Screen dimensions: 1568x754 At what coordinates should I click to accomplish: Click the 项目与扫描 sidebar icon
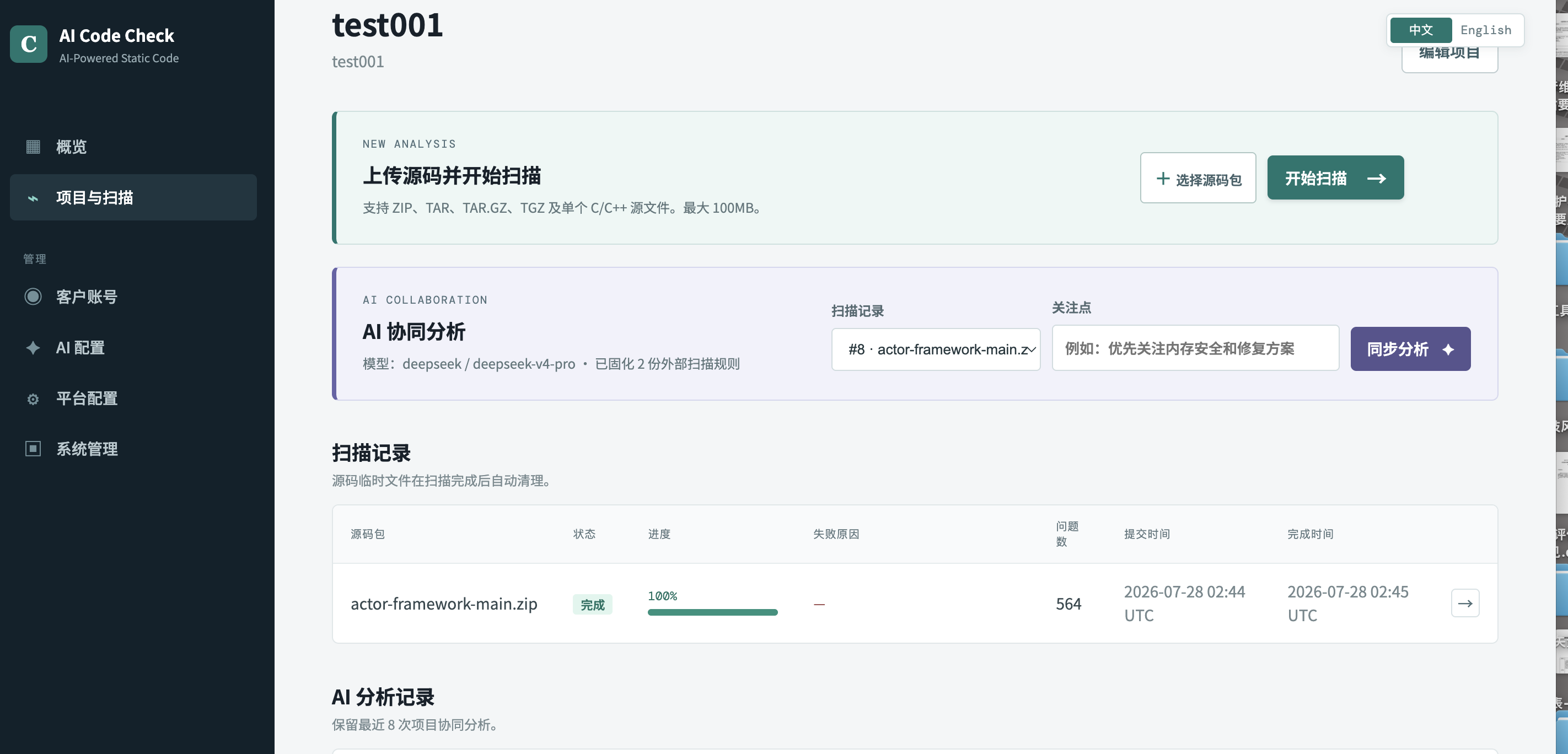point(33,198)
